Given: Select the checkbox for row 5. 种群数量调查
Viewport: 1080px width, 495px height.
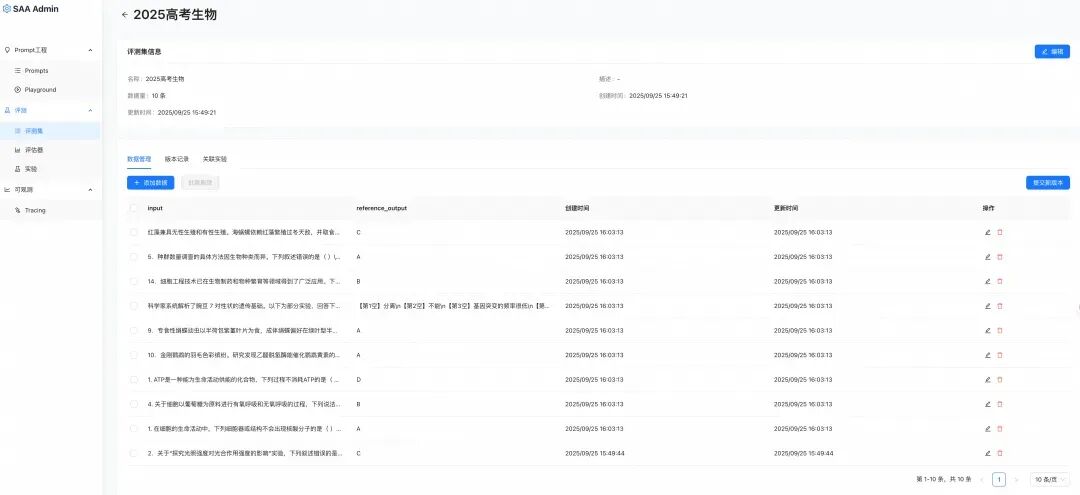Looking at the screenshot, I should 134,257.
